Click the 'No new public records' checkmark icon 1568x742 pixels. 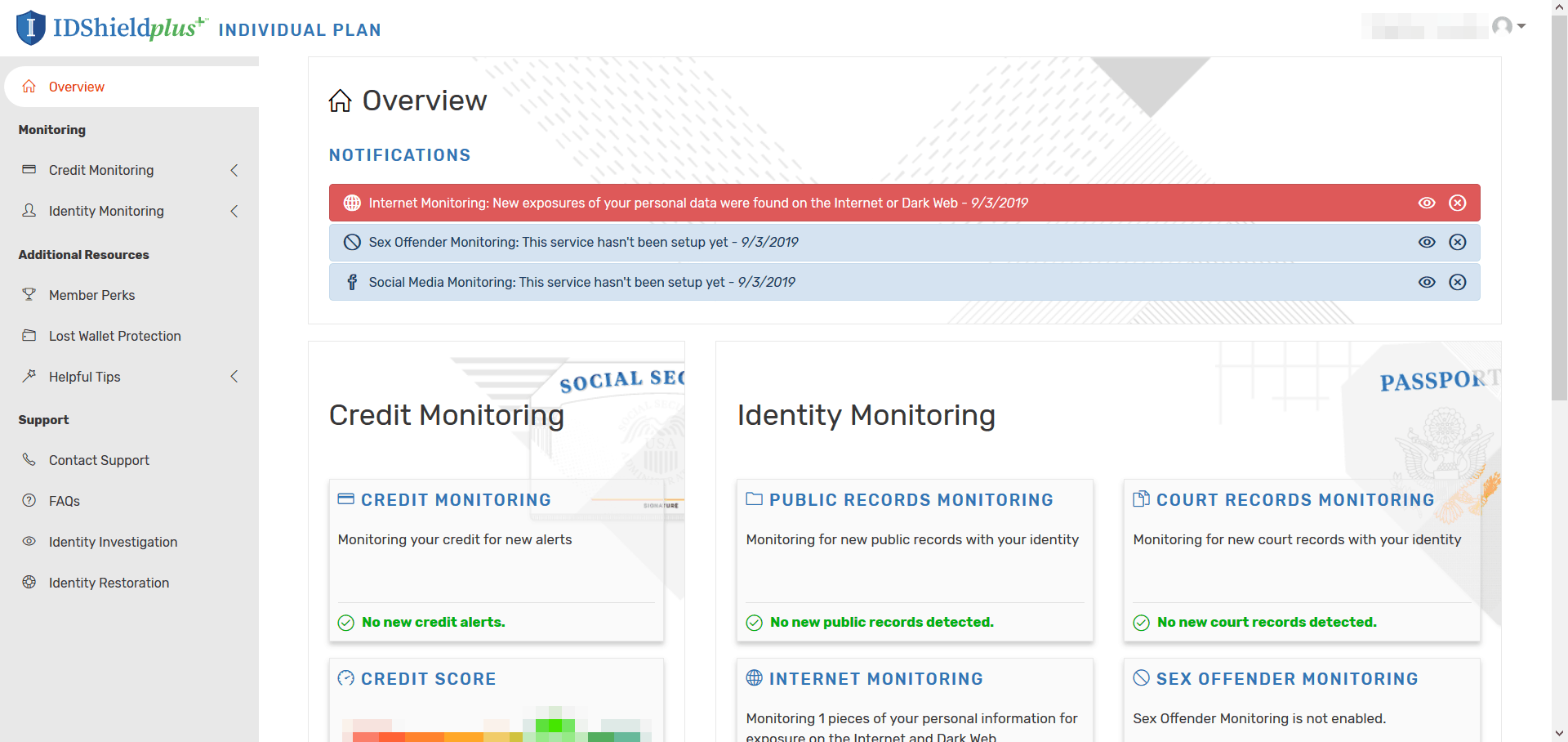click(x=755, y=623)
